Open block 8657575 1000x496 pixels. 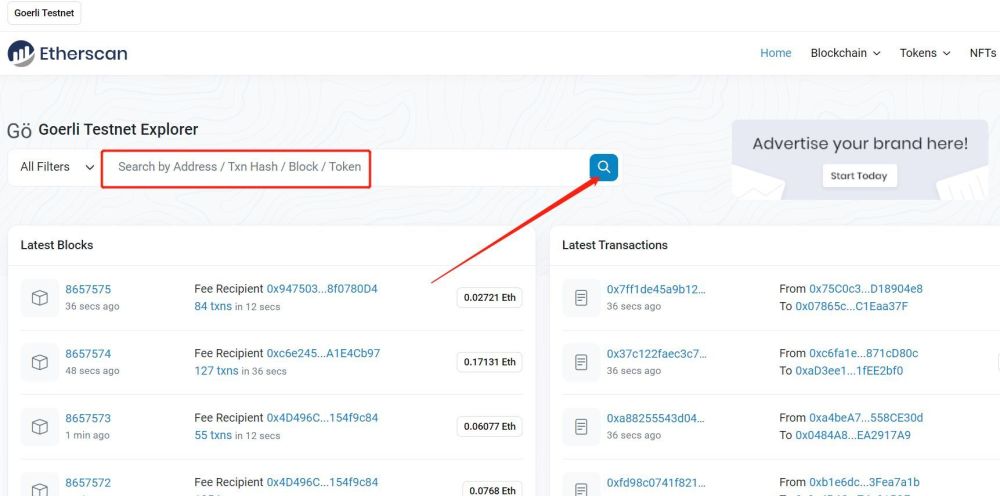coord(88,289)
